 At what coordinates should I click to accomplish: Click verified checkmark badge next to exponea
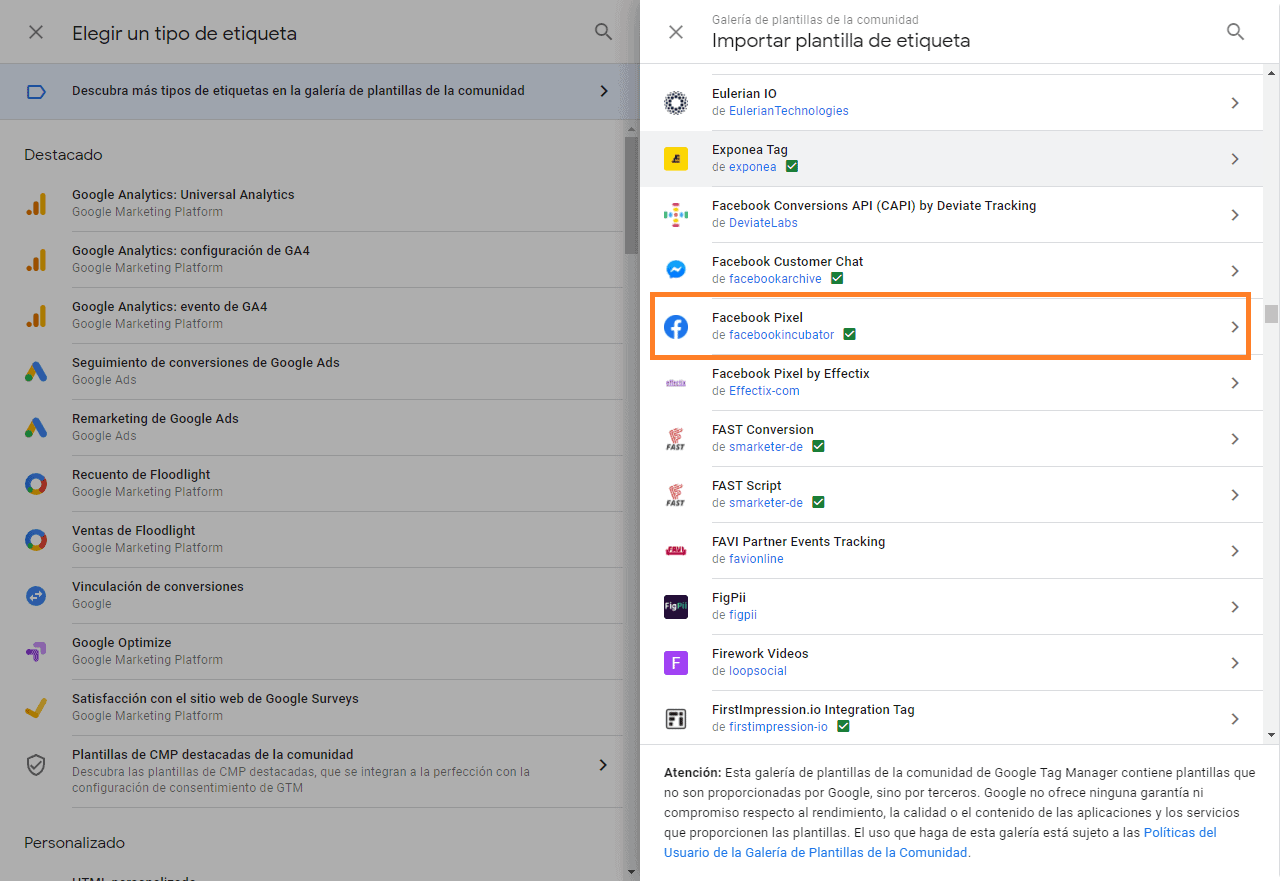point(792,167)
